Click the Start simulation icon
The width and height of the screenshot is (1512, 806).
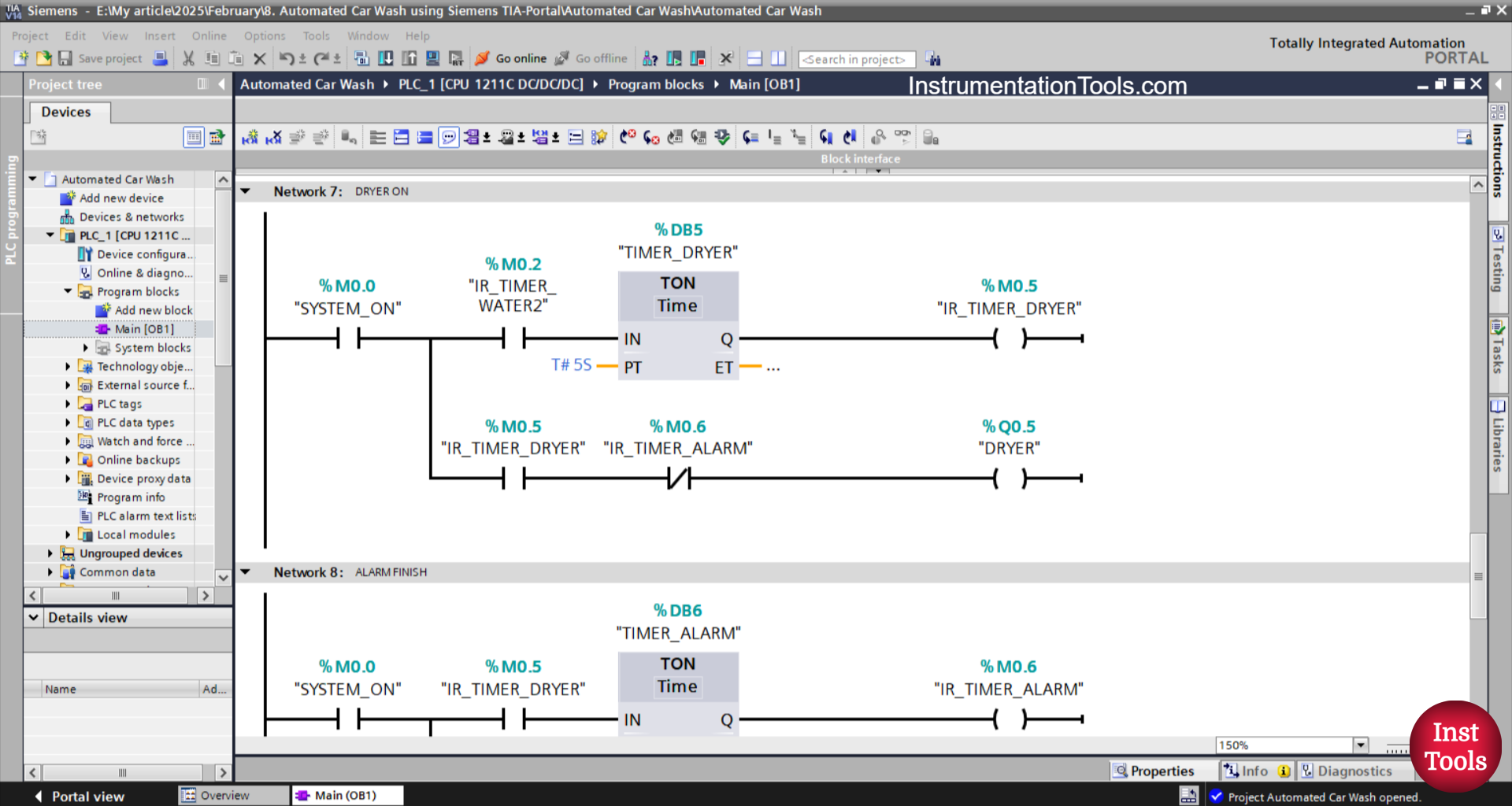432,58
